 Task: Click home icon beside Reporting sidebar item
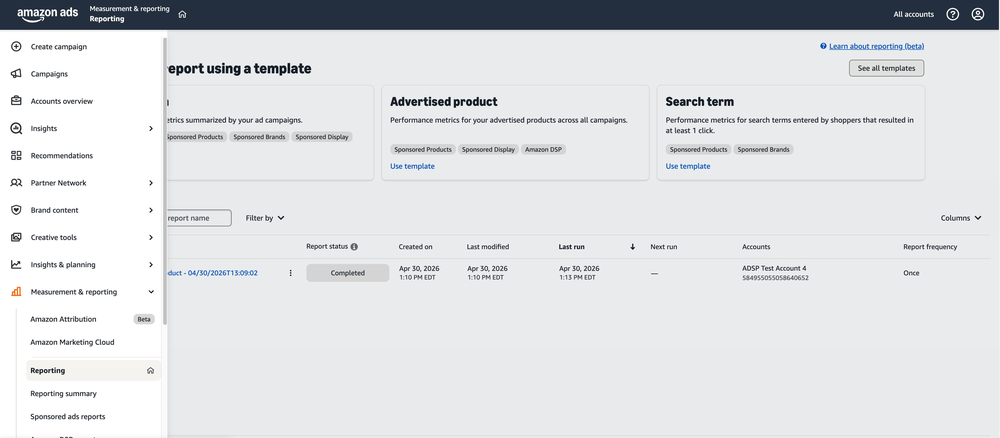(151, 370)
